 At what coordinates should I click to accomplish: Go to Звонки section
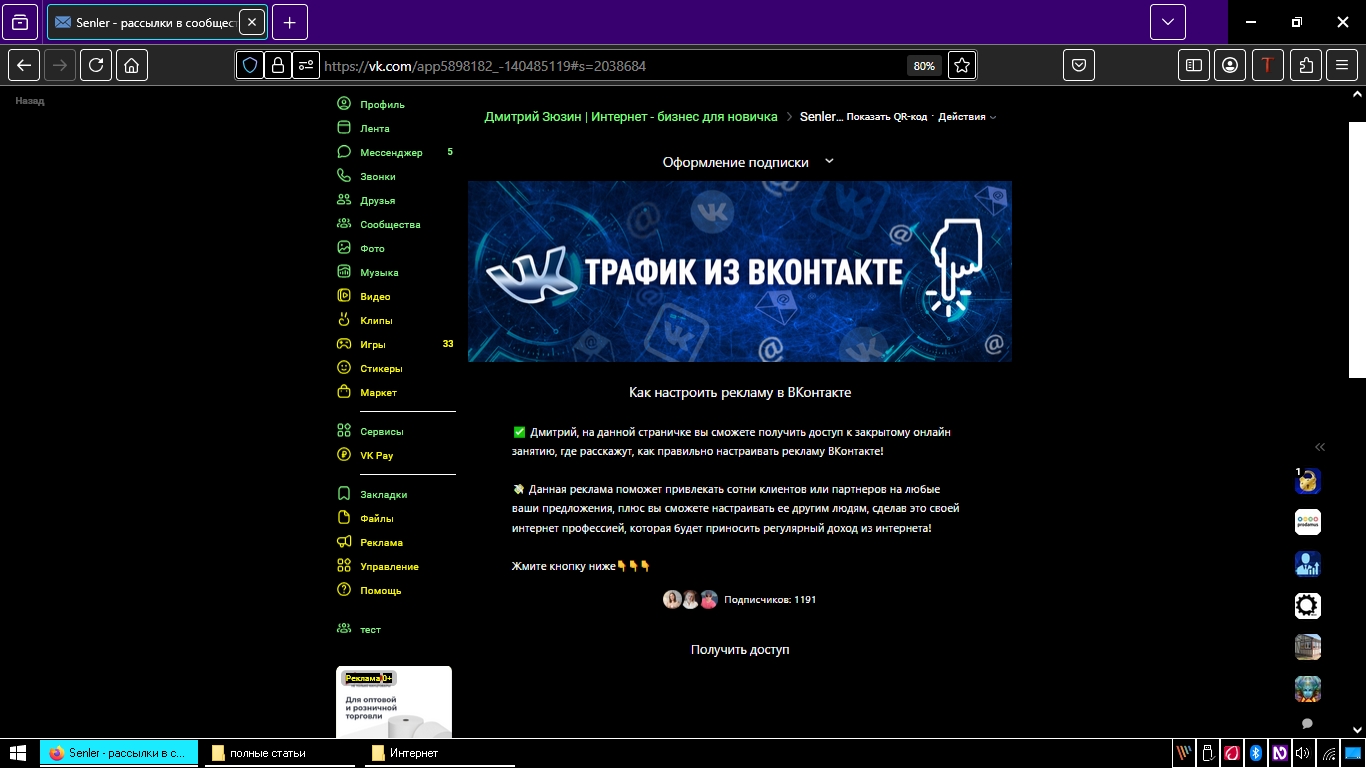tap(377, 176)
